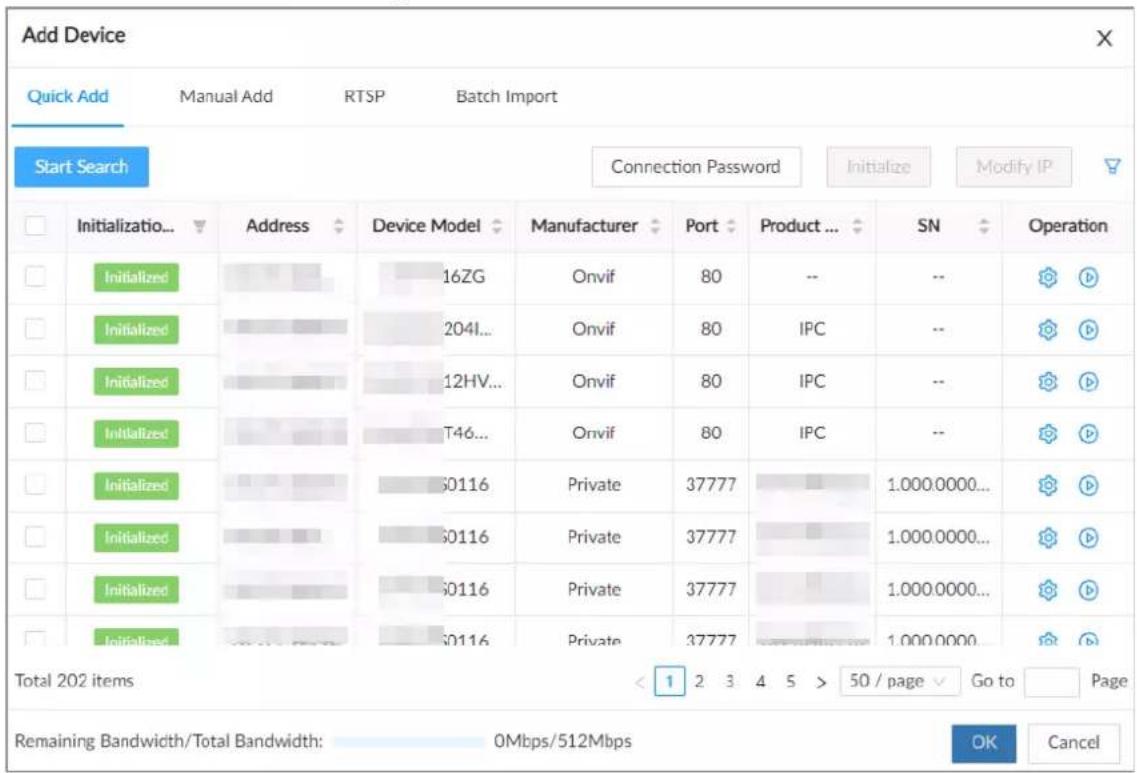Sort table by SN column arrows
The height and width of the screenshot is (773, 1137).
pyautogui.click(x=984, y=226)
